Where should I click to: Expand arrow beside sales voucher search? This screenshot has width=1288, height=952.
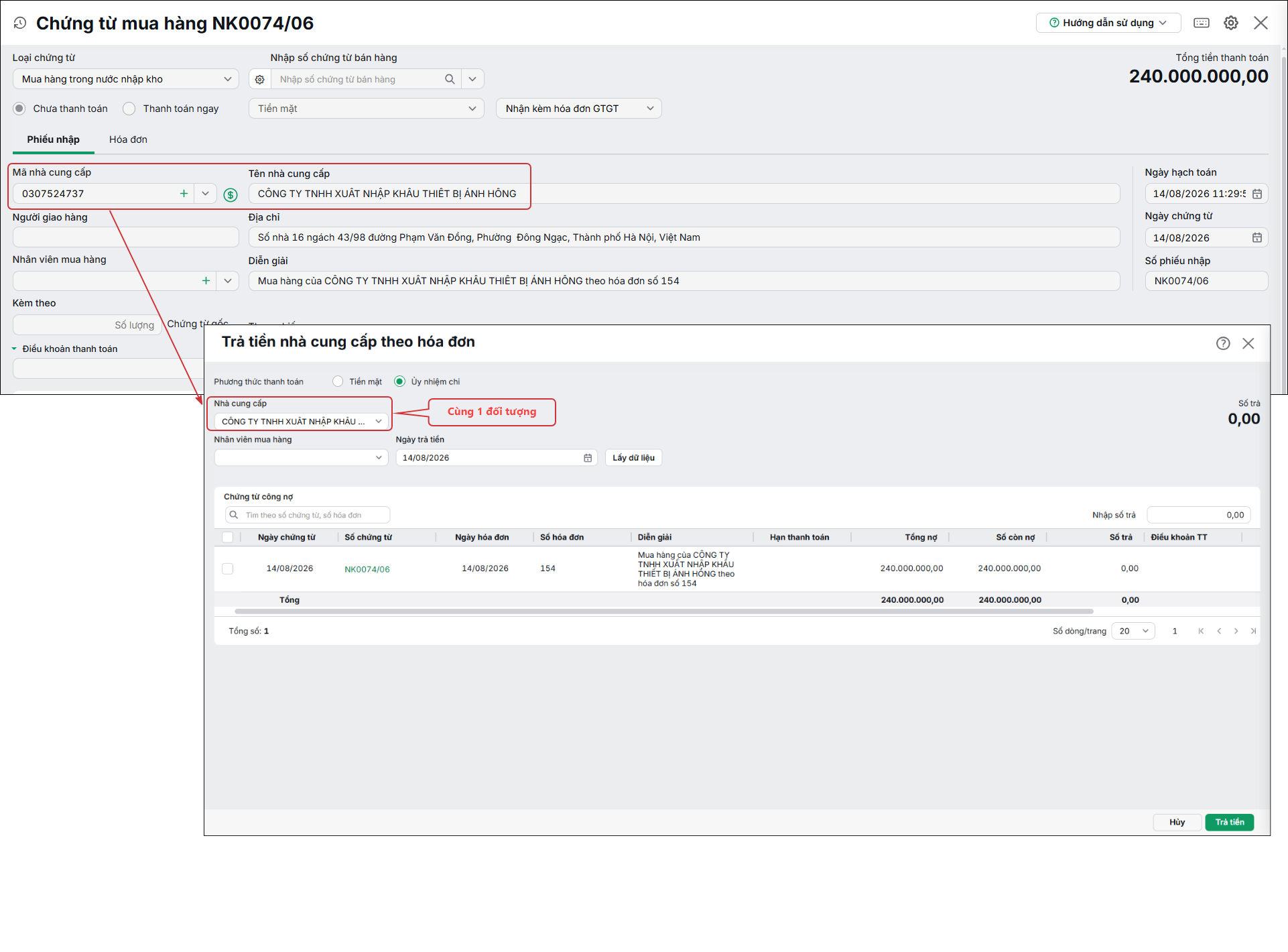pyautogui.click(x=472, y=79)
